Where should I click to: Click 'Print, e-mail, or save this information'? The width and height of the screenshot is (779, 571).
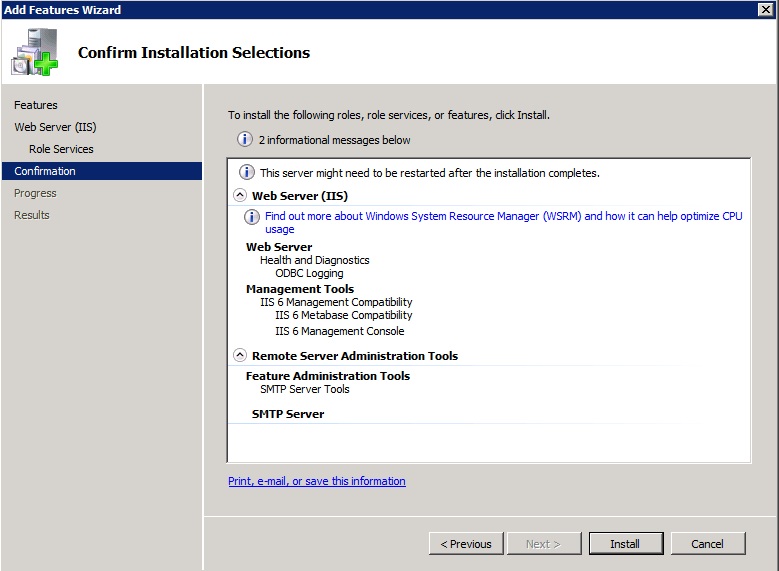point(316,481)
